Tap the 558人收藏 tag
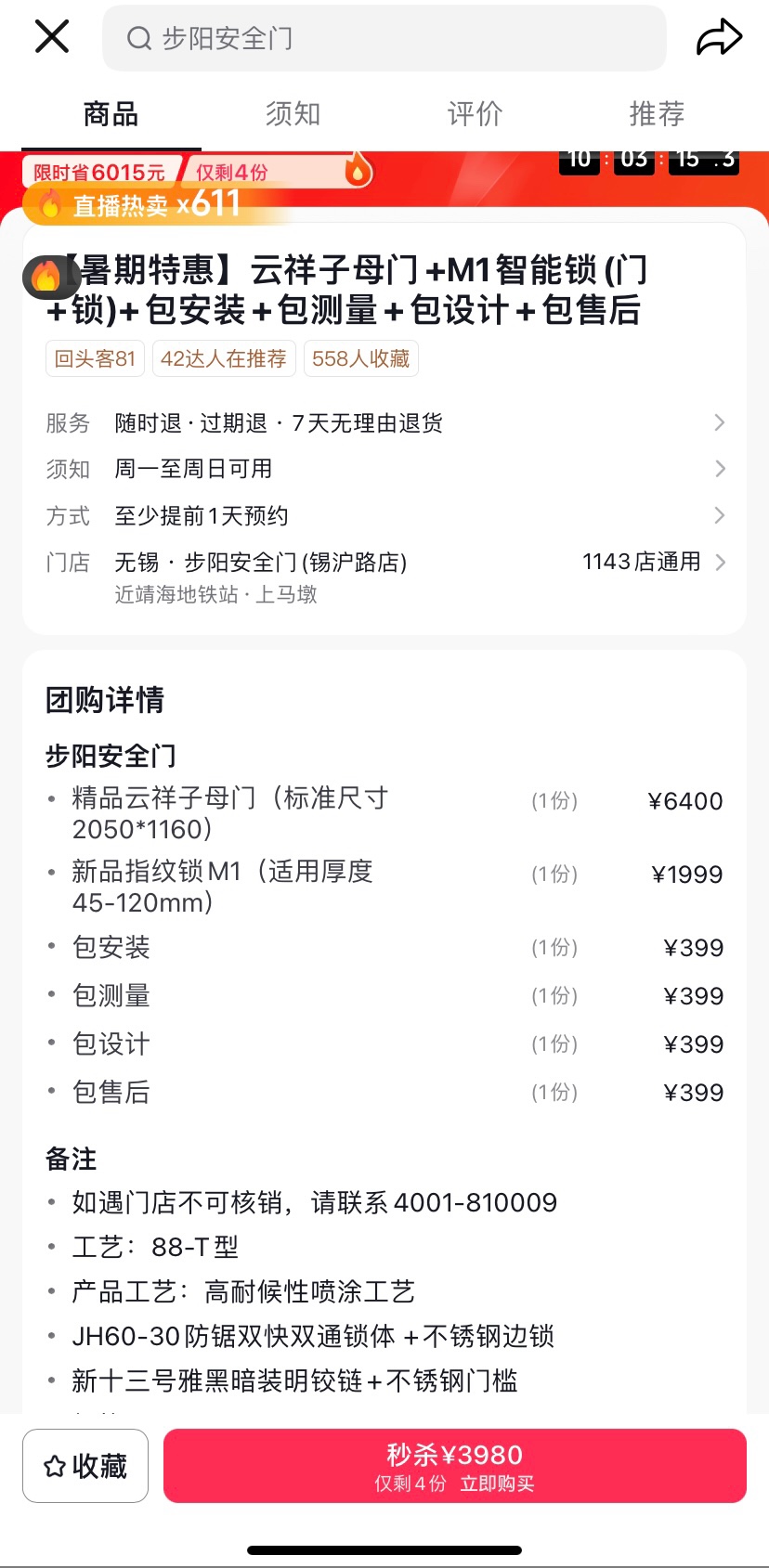Screen dimensions: 769x1568 point(360,359)
